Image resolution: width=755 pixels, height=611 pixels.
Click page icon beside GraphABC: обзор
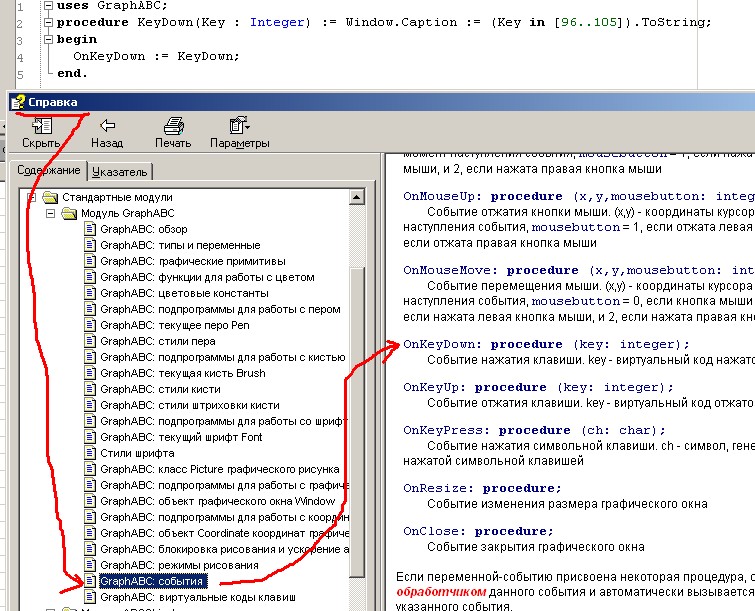[89, 230]
